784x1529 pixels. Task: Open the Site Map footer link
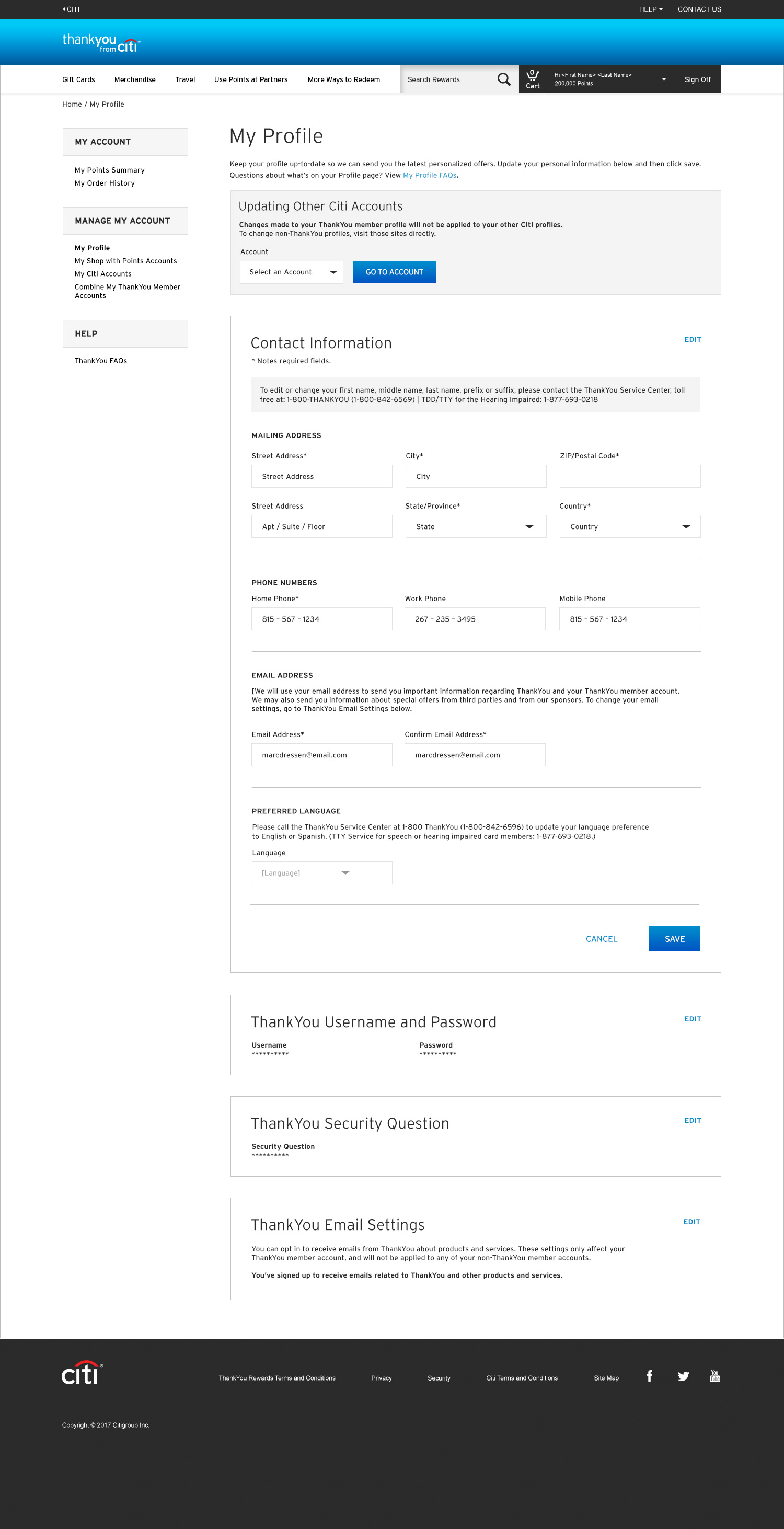click(x=606, y=1378)
